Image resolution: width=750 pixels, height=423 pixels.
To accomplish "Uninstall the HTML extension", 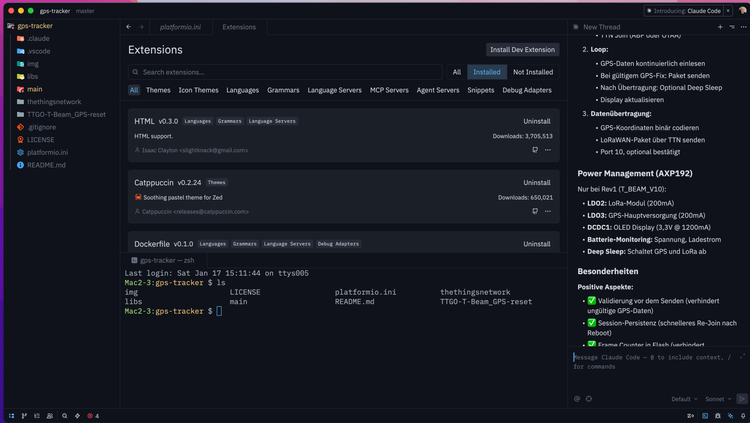I will tap(537, 121).
